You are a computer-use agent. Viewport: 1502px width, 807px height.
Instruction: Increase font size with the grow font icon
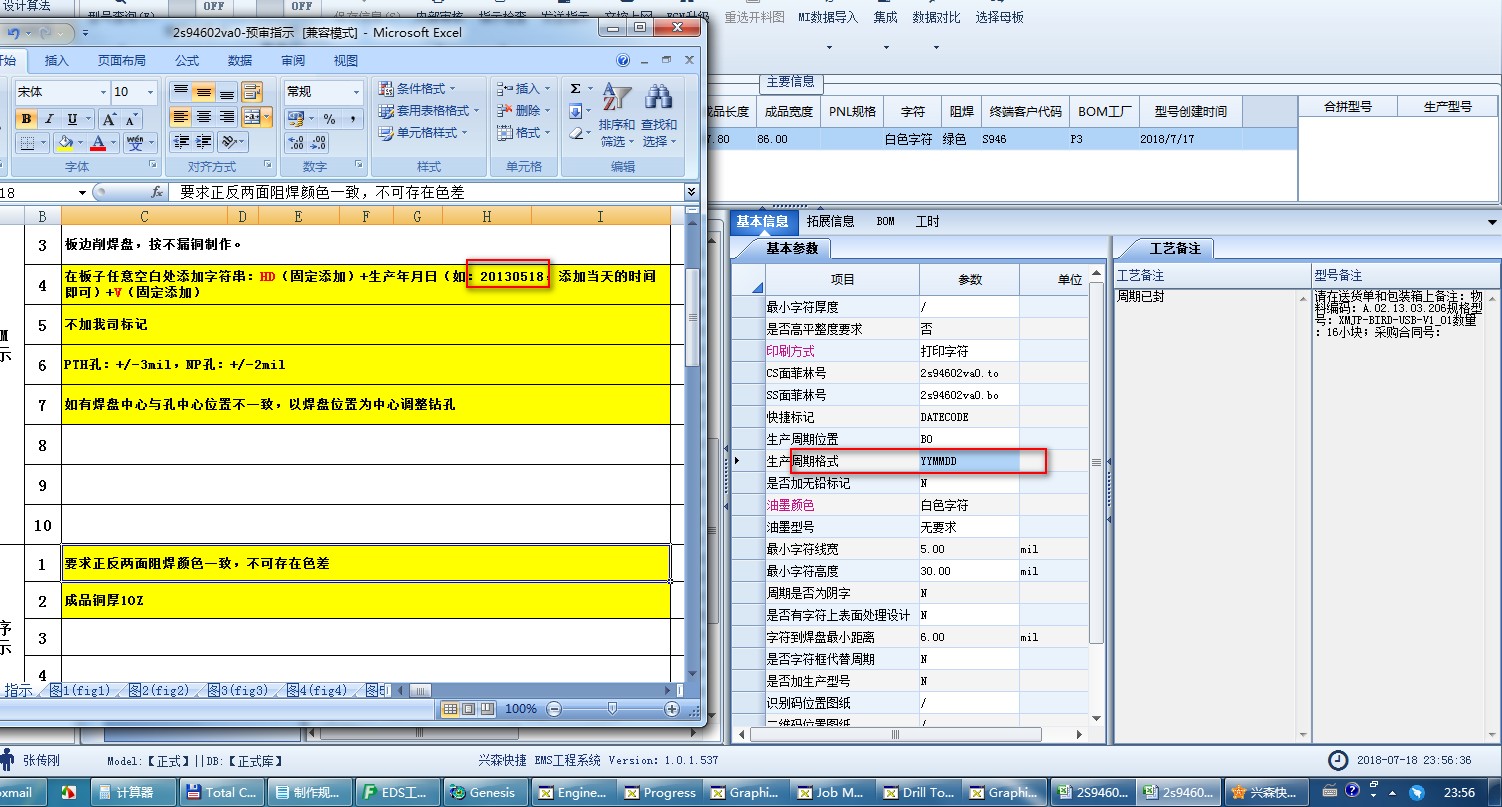point(108,119)
